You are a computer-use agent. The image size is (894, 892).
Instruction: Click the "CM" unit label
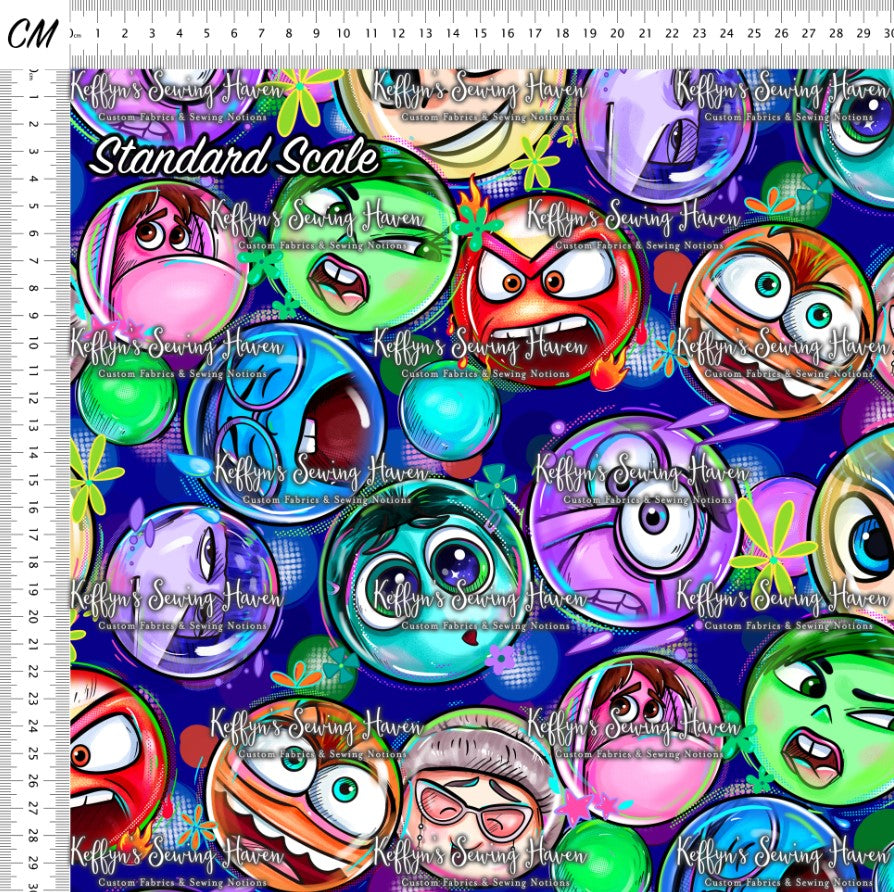[x=32, y=34]
